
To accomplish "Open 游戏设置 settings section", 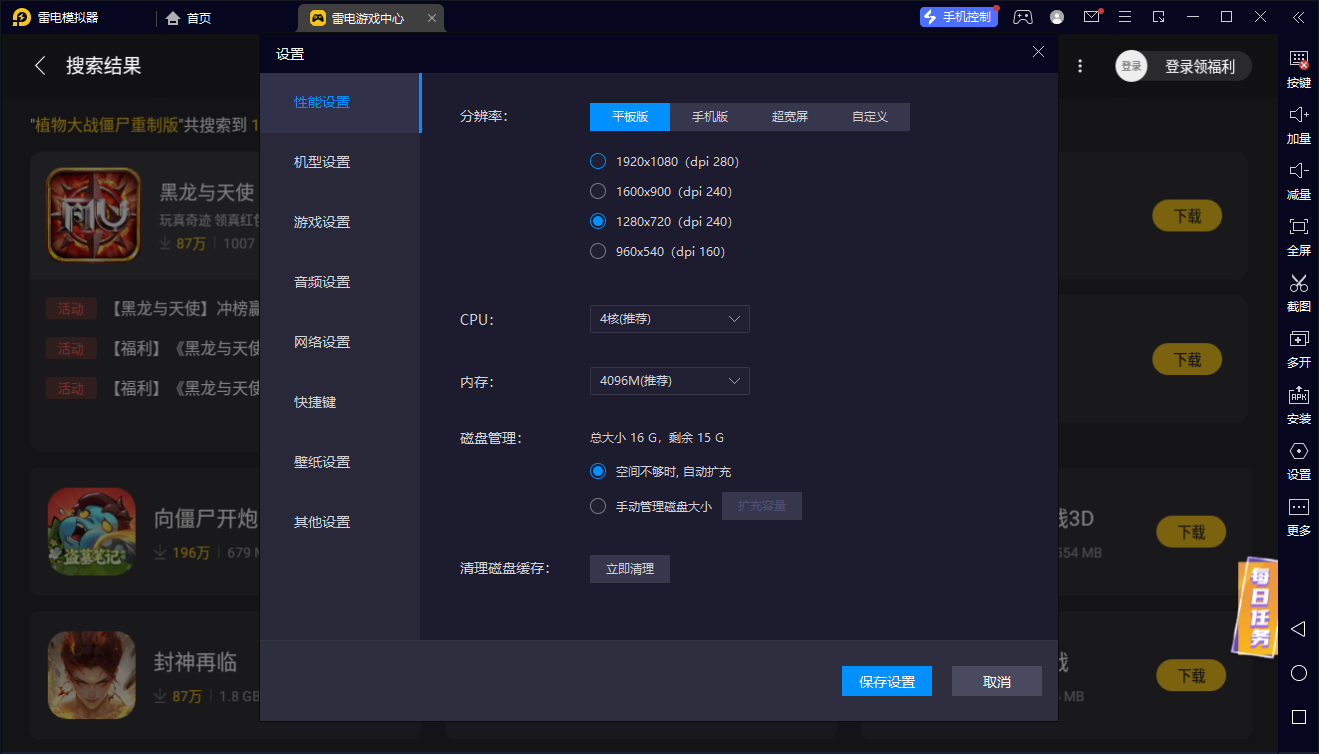I will coord(340,223).
